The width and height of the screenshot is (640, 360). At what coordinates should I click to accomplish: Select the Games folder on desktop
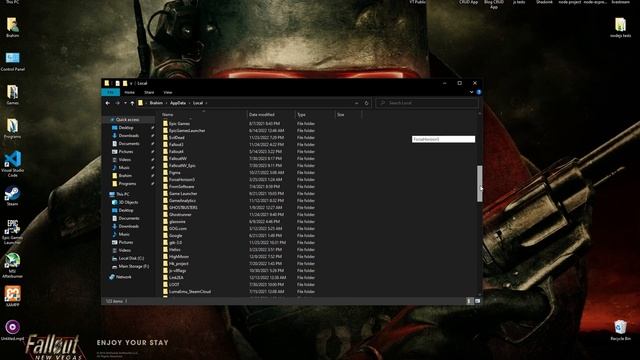12,95
